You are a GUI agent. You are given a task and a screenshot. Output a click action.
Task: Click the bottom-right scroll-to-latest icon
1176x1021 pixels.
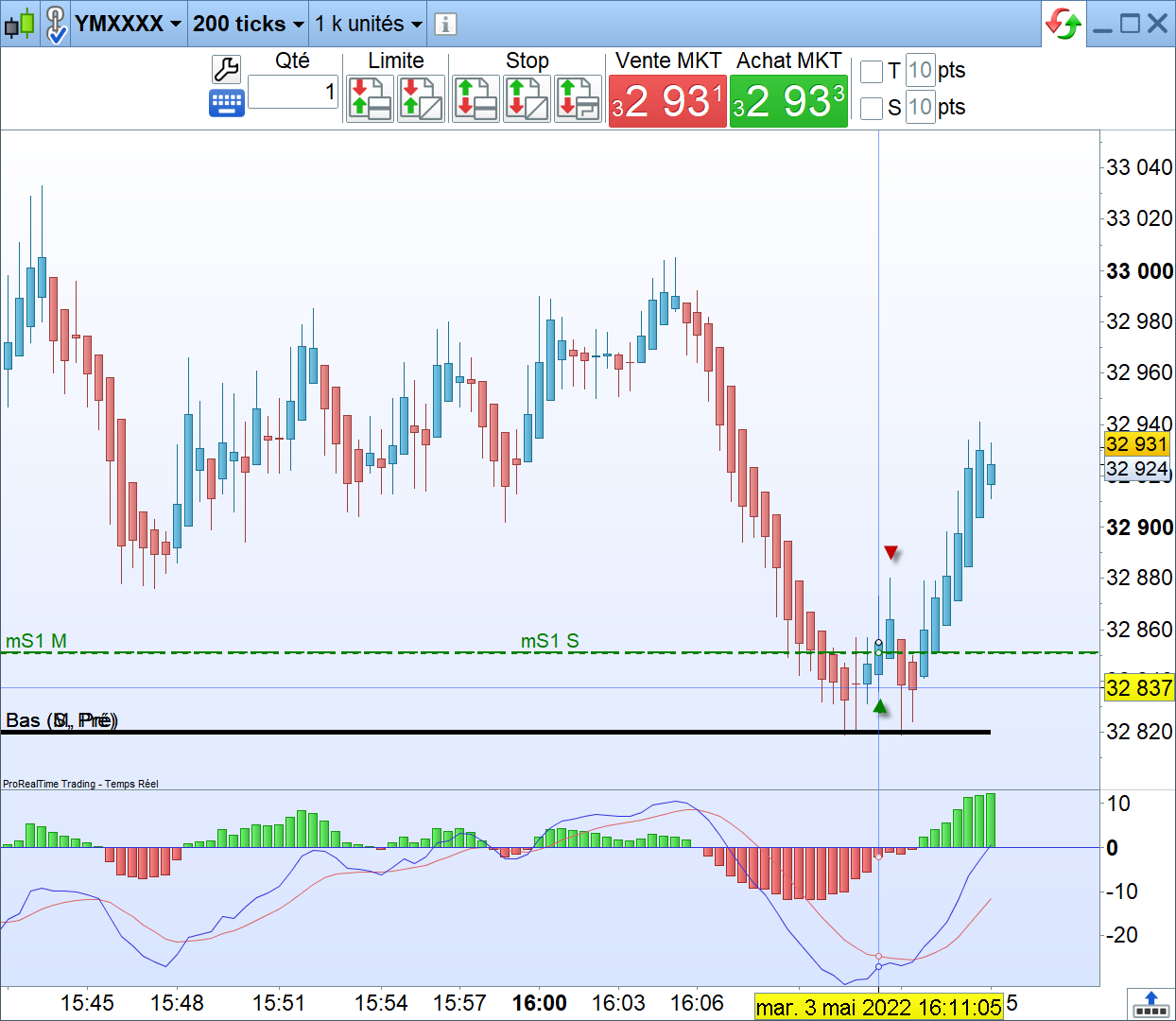point(1150,1003)
